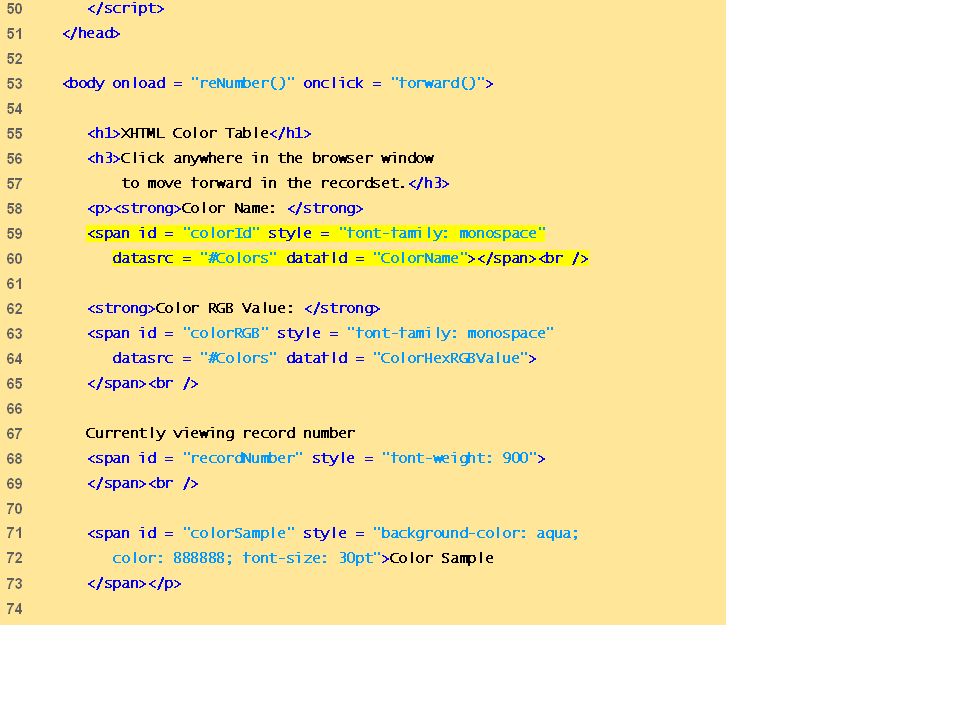This screenshot has width=960, height=720.
Task: Click the "#Colors" datasrc value on line 64
Action: tap(238, 358)
